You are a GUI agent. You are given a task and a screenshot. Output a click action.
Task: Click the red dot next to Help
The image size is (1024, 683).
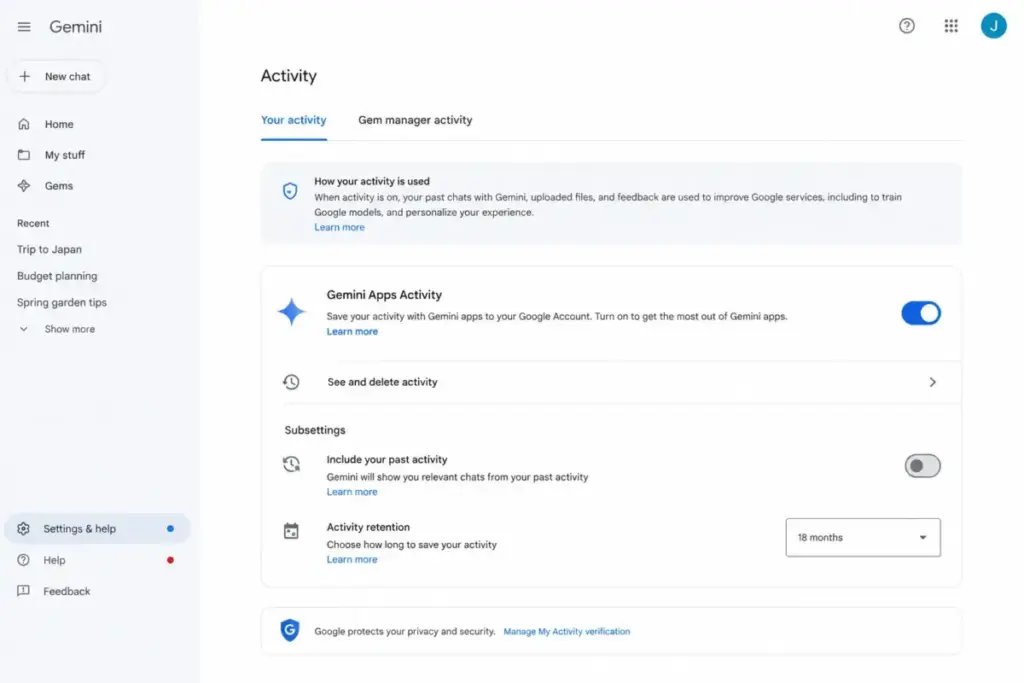click(170, 560)
